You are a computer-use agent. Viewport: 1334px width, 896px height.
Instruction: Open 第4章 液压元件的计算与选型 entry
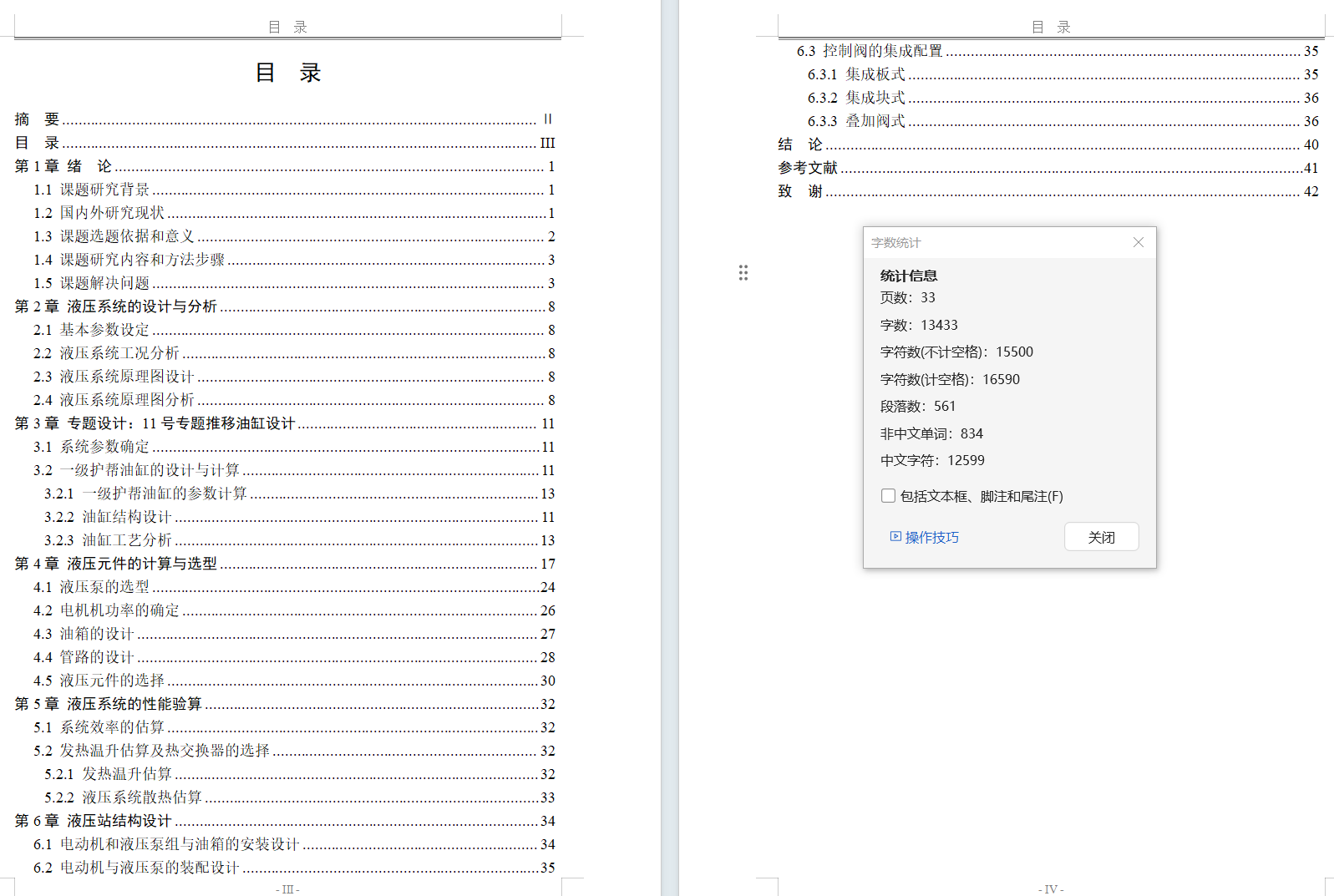click(x=285, y=564)
